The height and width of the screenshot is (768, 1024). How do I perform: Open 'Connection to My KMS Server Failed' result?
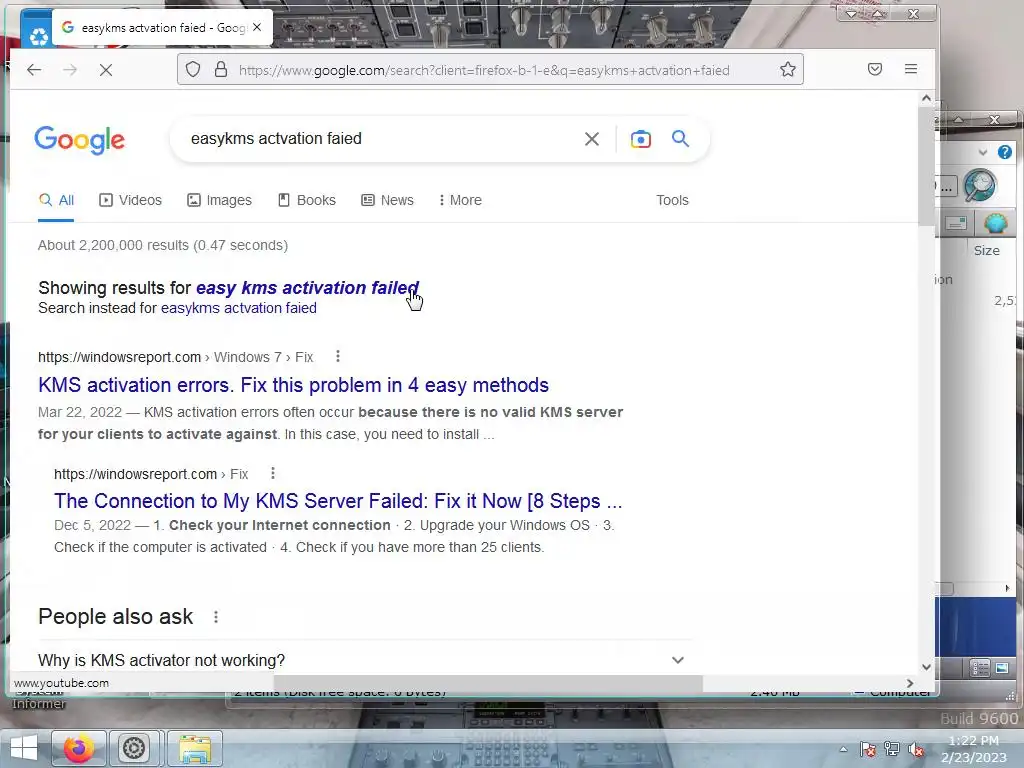[338, 501]
